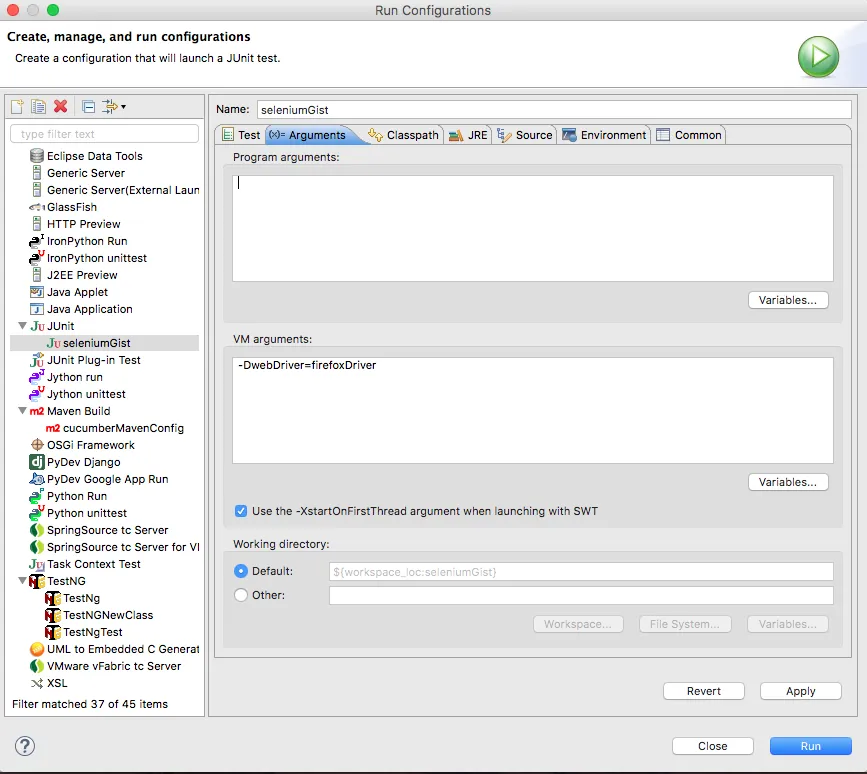867x774 pixels.
Task: Click the OSGi Framework icon
Action: (36, 445)
